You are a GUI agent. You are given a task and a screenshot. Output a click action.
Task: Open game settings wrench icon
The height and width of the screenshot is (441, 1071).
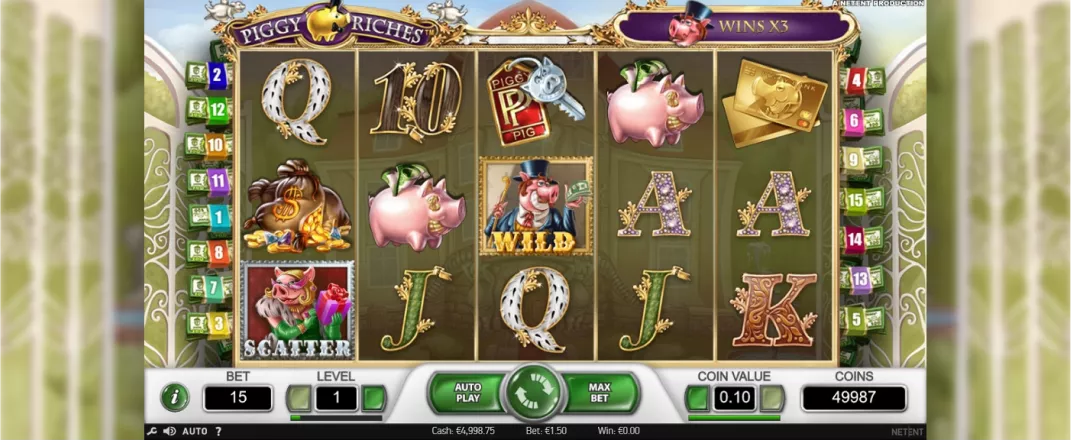click(x=152, y=431)
